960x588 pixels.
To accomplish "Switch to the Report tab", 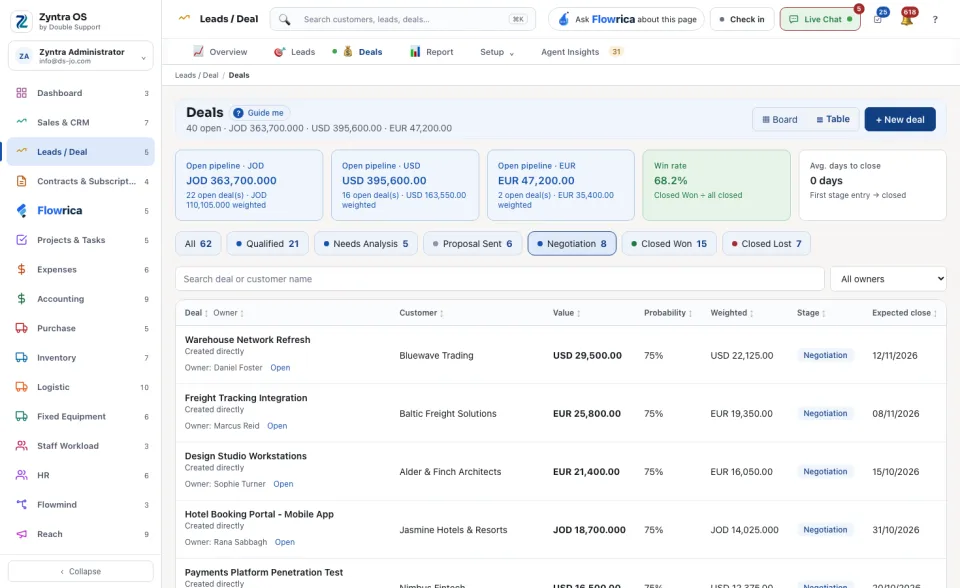I will point(432,52).
